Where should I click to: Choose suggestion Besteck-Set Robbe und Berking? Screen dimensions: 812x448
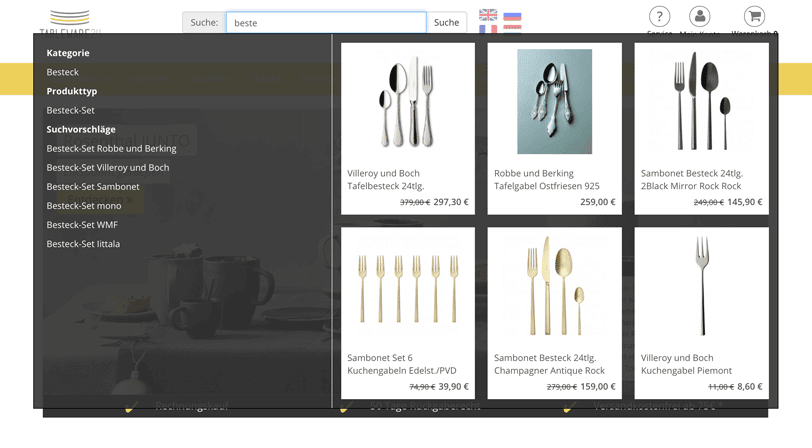(x=111, y=149)
